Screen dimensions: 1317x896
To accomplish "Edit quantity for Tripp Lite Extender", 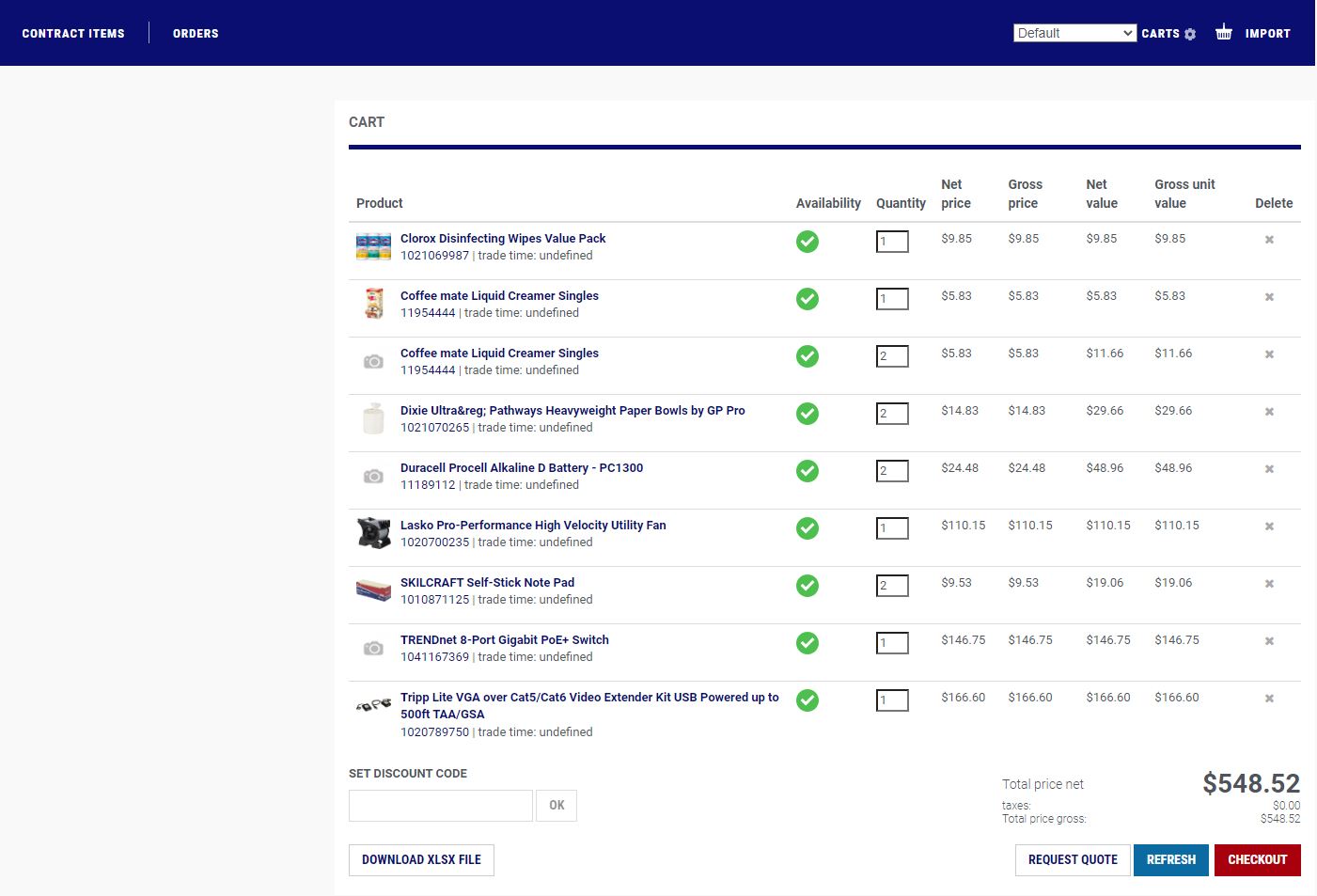I will tap(892, 700).
